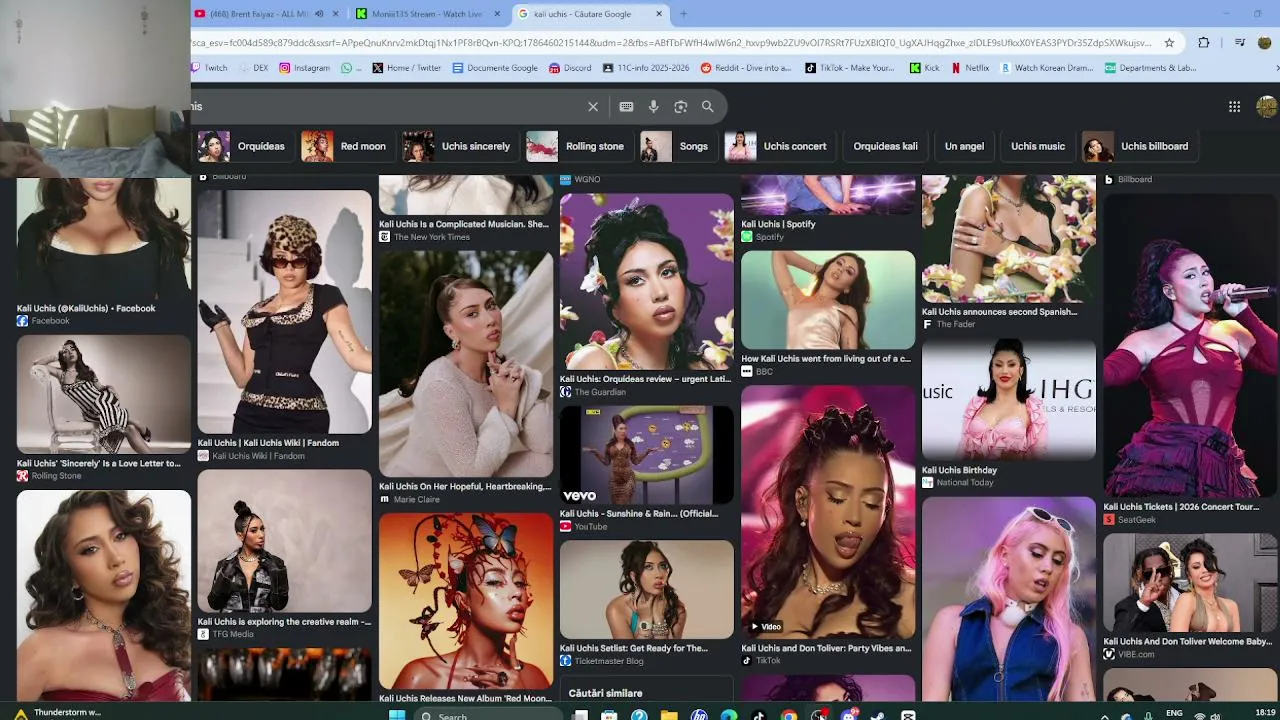Filter images by Orquideas kali chip

pyautogui.click(x=885, y=146)
